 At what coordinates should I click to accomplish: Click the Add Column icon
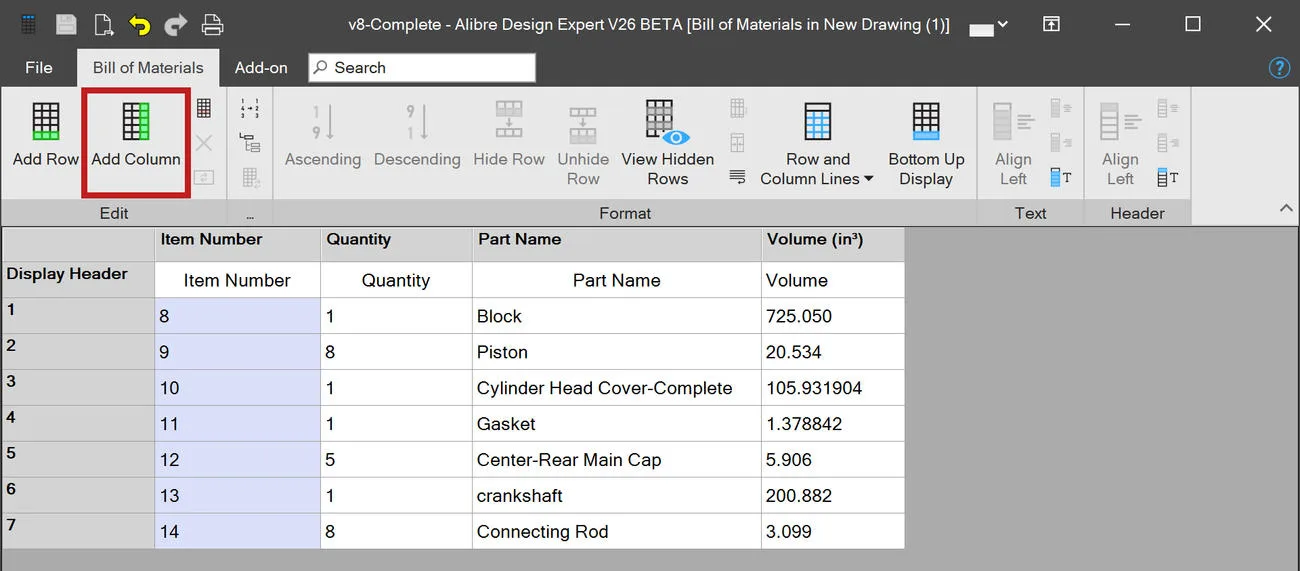point(136,120)
